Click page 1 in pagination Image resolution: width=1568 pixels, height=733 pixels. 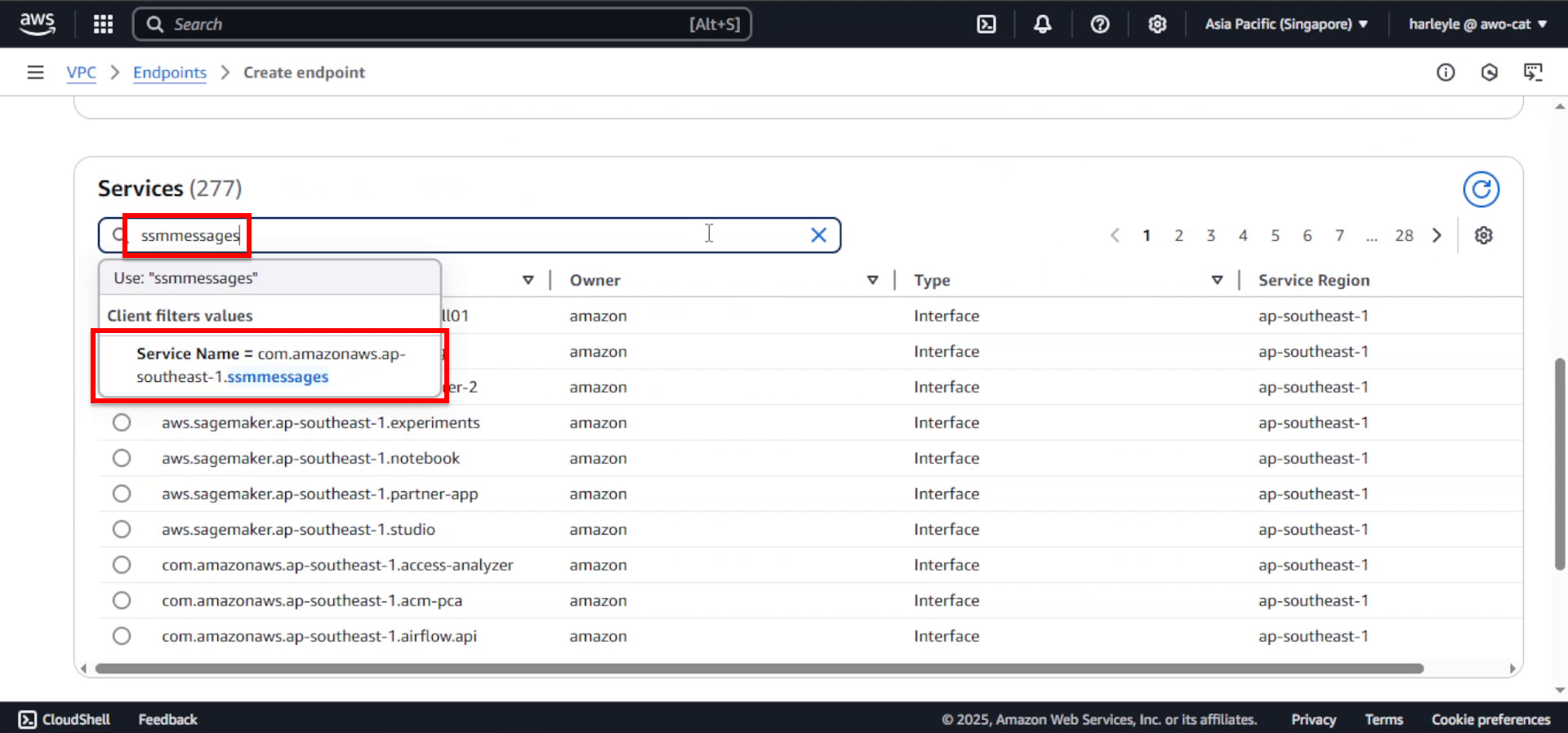click(1147, 235)
